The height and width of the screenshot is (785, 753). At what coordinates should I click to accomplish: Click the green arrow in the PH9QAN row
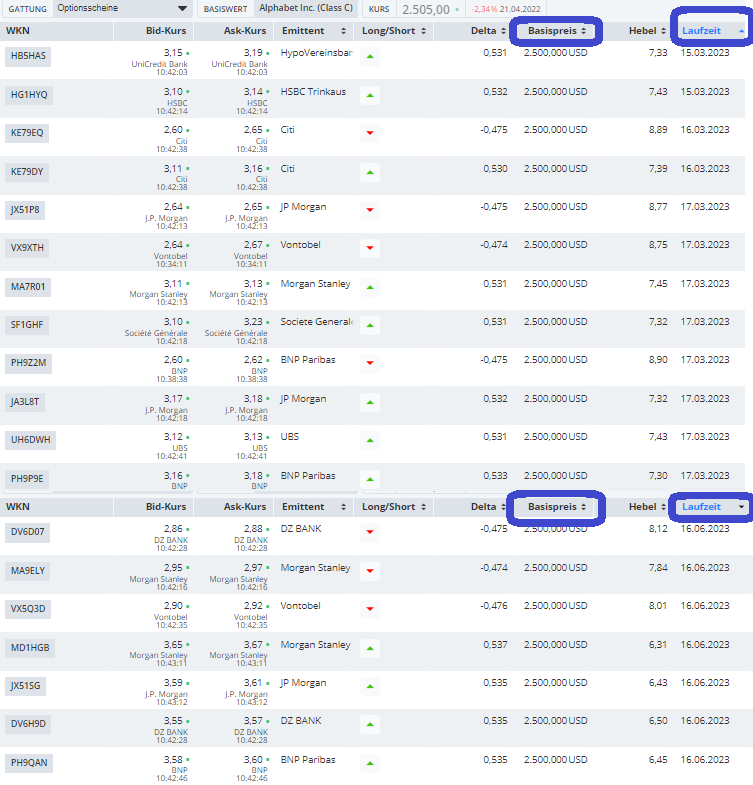click(370, 763)
